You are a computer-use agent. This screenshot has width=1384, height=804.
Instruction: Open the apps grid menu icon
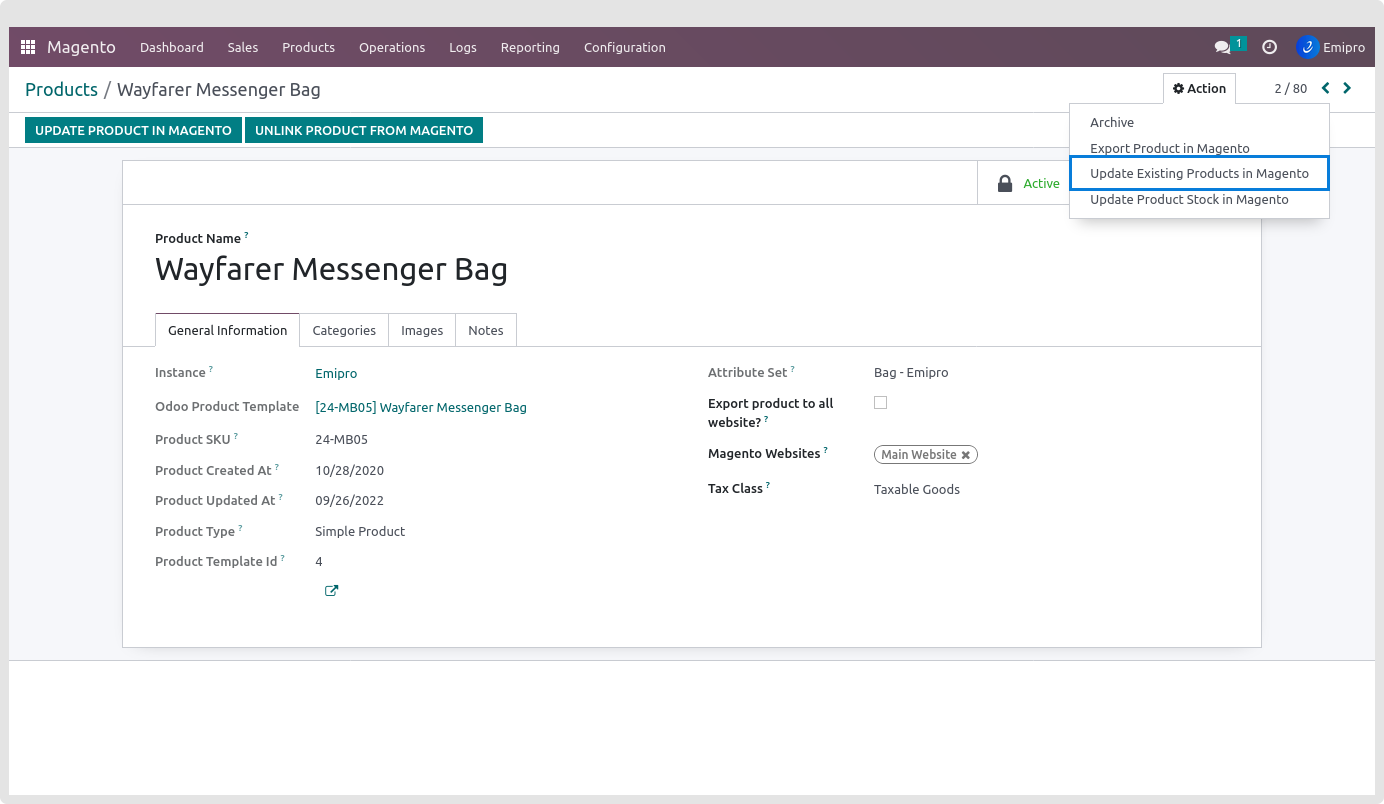pyautogui.click(x=28, y=47)
